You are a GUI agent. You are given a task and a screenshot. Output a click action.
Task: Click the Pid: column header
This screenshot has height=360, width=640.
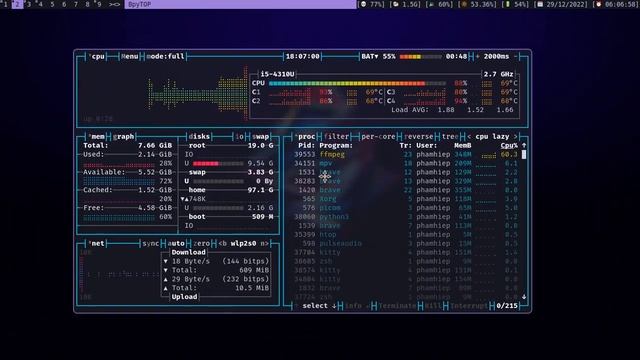306,145
